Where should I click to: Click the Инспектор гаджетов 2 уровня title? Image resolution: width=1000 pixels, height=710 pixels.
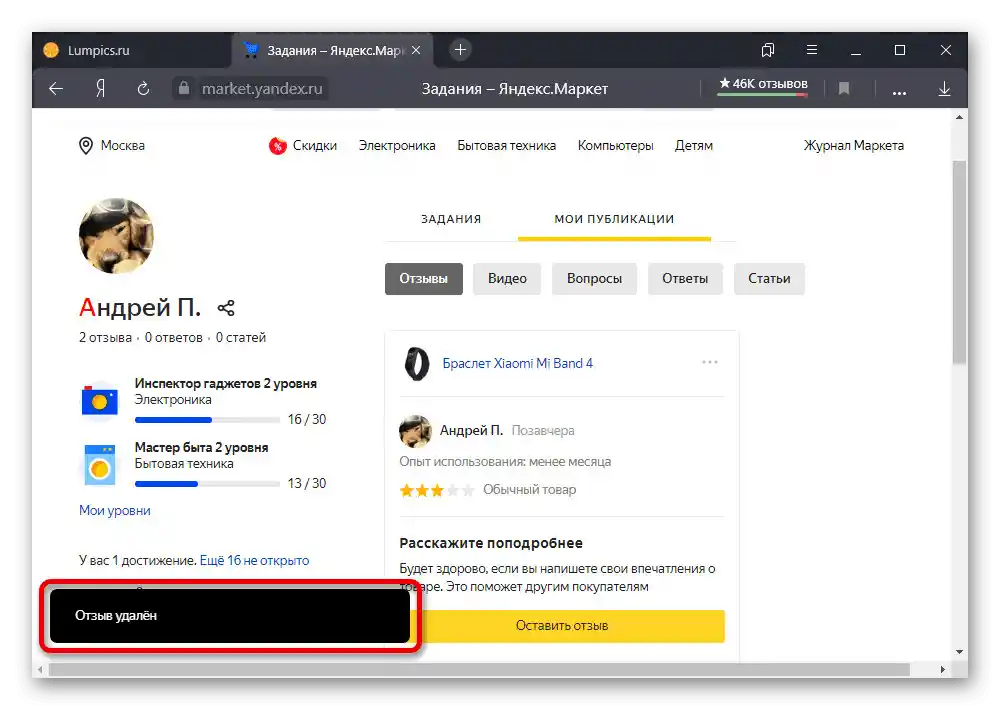[226, 383]
